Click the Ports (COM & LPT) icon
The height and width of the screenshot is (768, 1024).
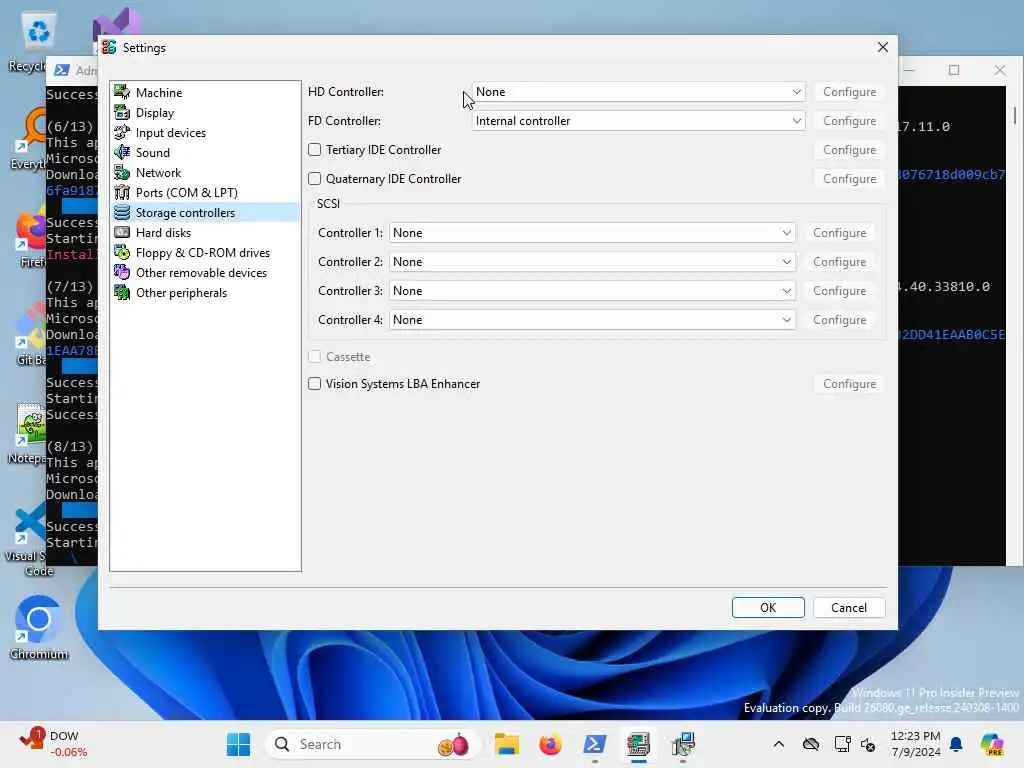(122, 193)
